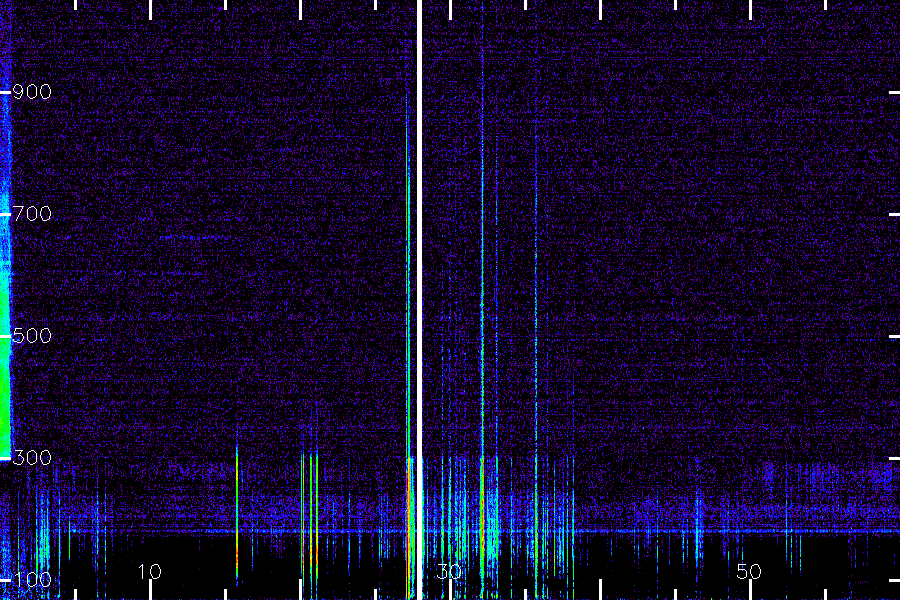Click the 900 frequency axis label
Image resolution: width=900 pixels, height=600 pixels.
pos(32,92)
